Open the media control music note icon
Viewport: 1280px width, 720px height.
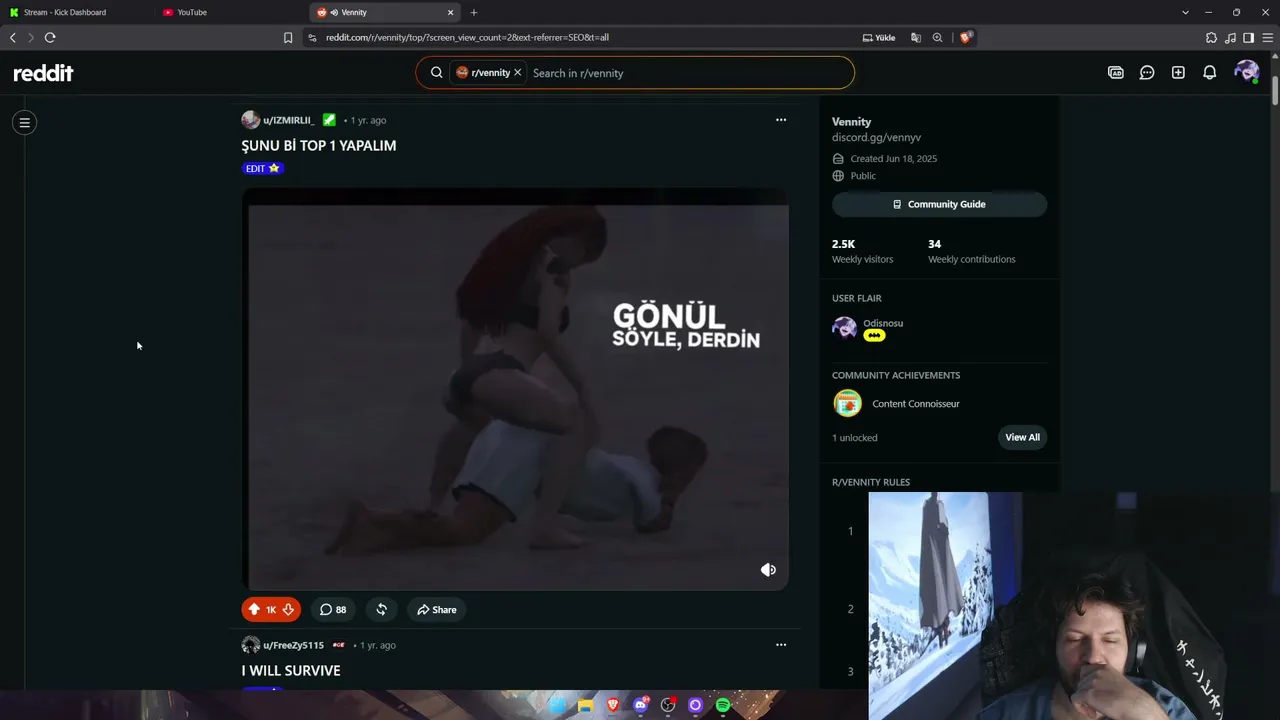click(x=1230, y=38)
